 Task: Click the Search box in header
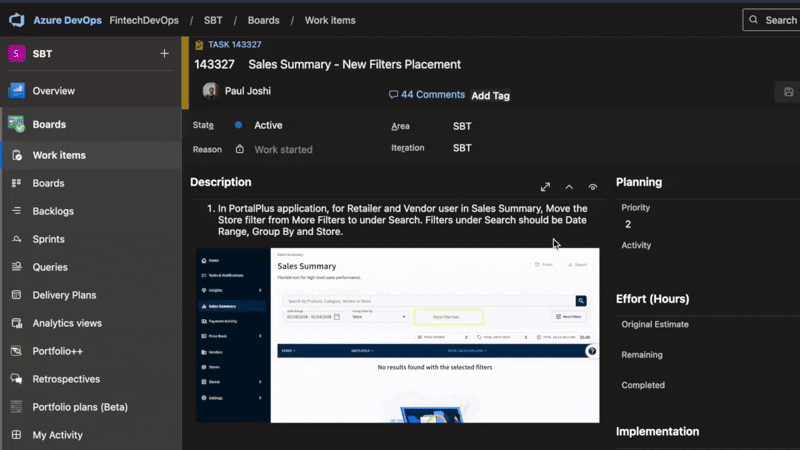(771, 20)
